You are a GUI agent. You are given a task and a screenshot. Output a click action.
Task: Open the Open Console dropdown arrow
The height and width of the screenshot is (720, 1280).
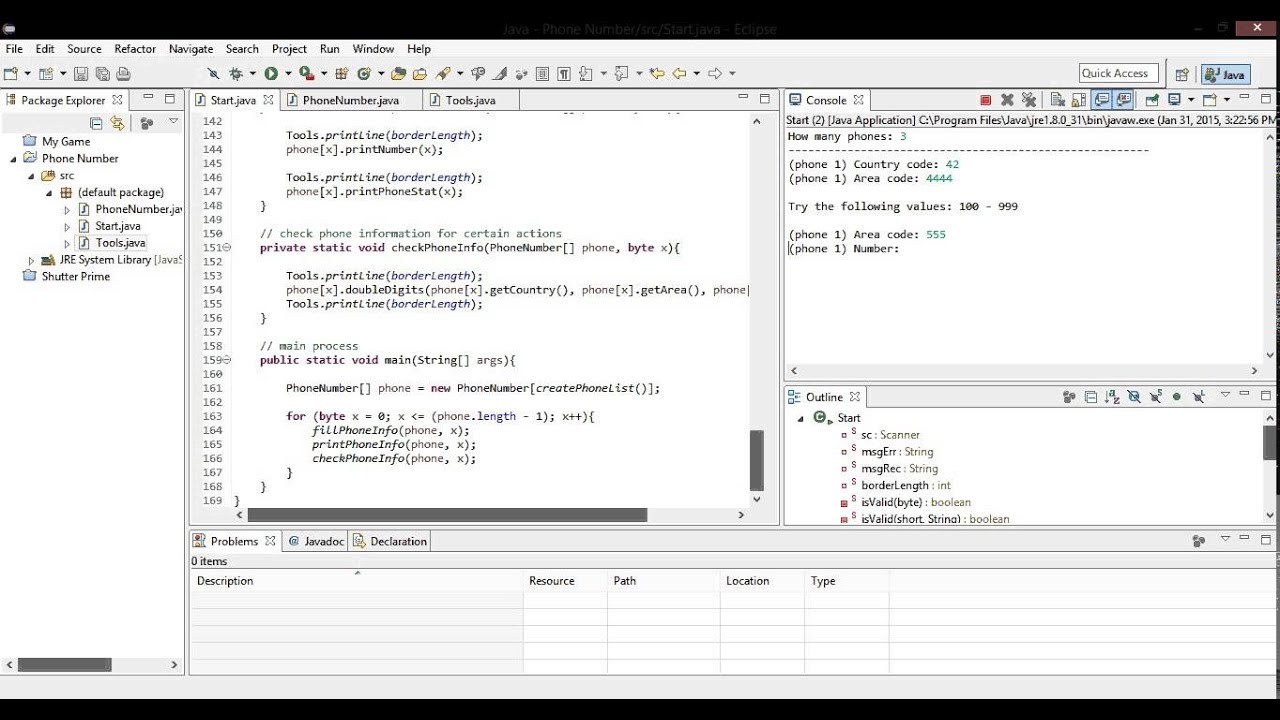[1226, 100]
